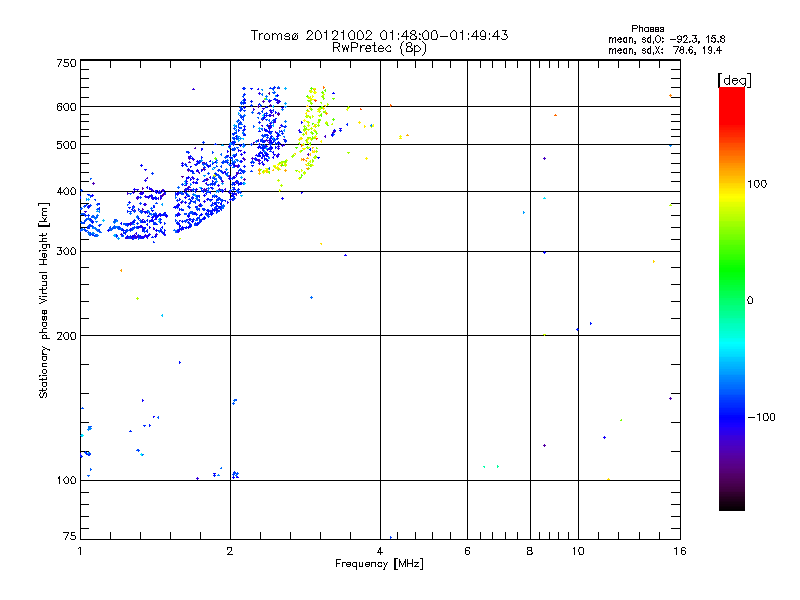Click the '100' y-axis tick label
The image size is (800, 600).
66,480
